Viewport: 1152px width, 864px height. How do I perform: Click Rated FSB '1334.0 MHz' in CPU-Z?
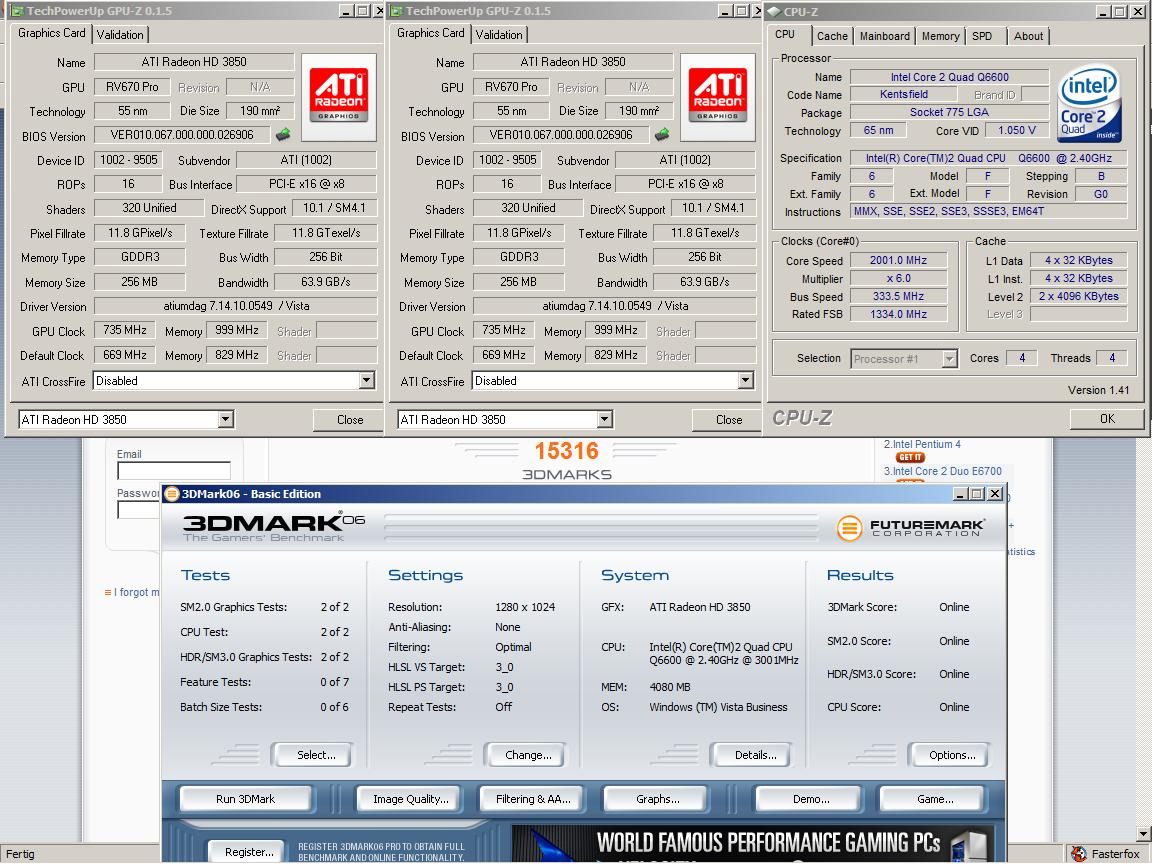click(x=899, y=314)
